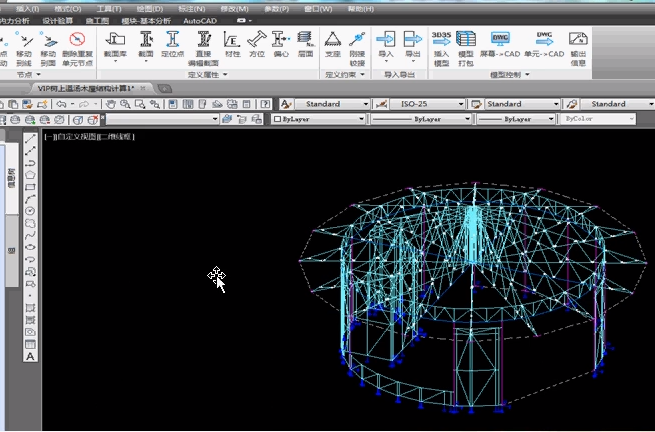Select the 定位点 positioning point tool
Image resolution: width=655 pixels, height=432 pixels.
[173, 44]
